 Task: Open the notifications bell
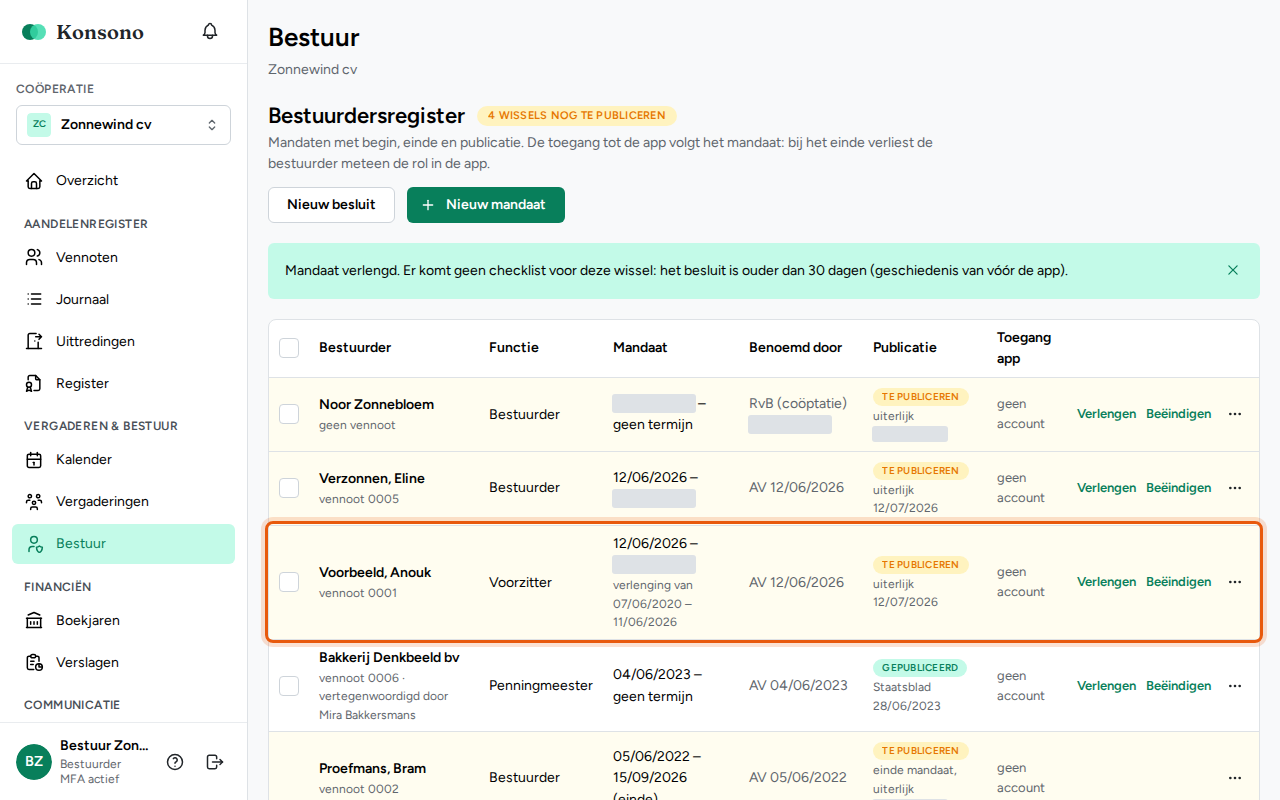coord(210,31)
